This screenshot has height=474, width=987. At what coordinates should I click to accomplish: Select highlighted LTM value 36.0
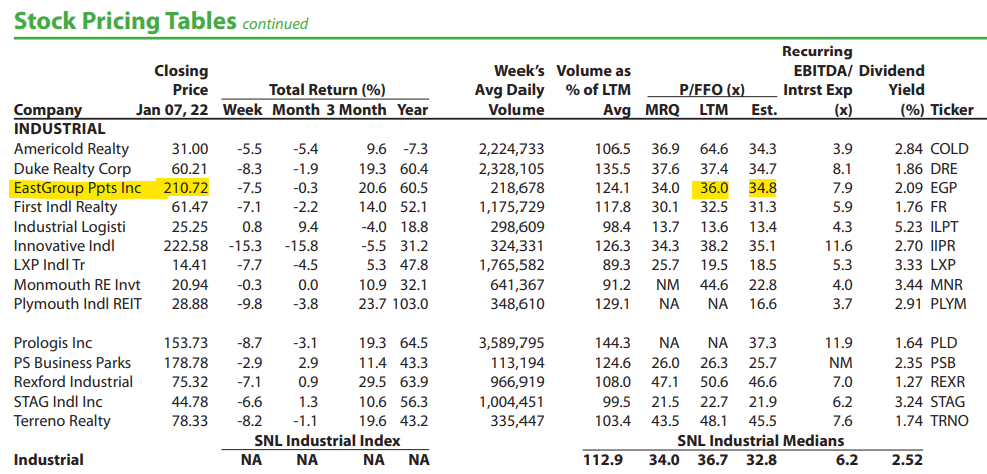(714, 188)
